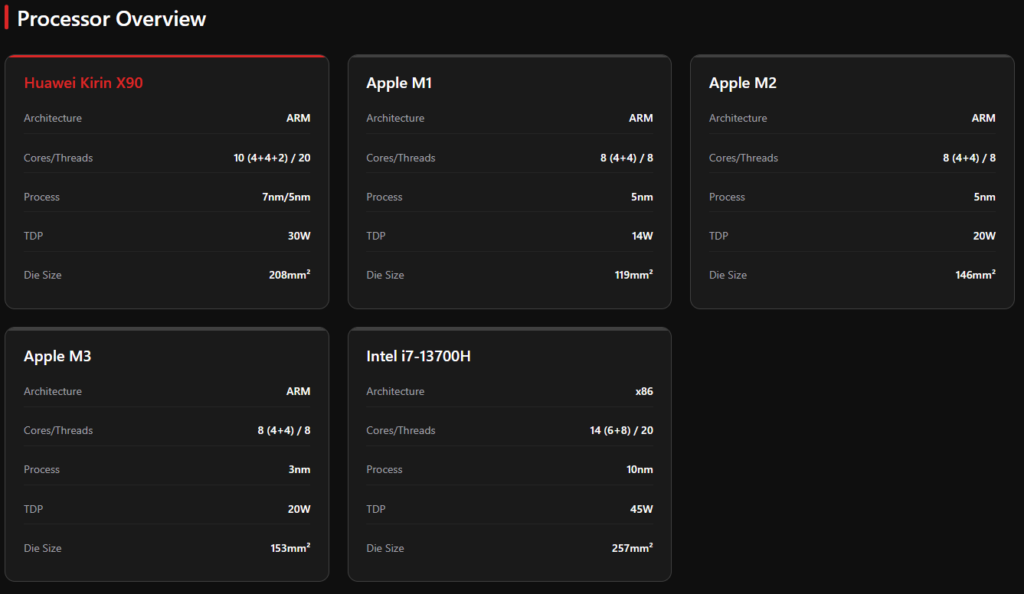Click Architecture label in Kirin X90 card

coord(53,118)
